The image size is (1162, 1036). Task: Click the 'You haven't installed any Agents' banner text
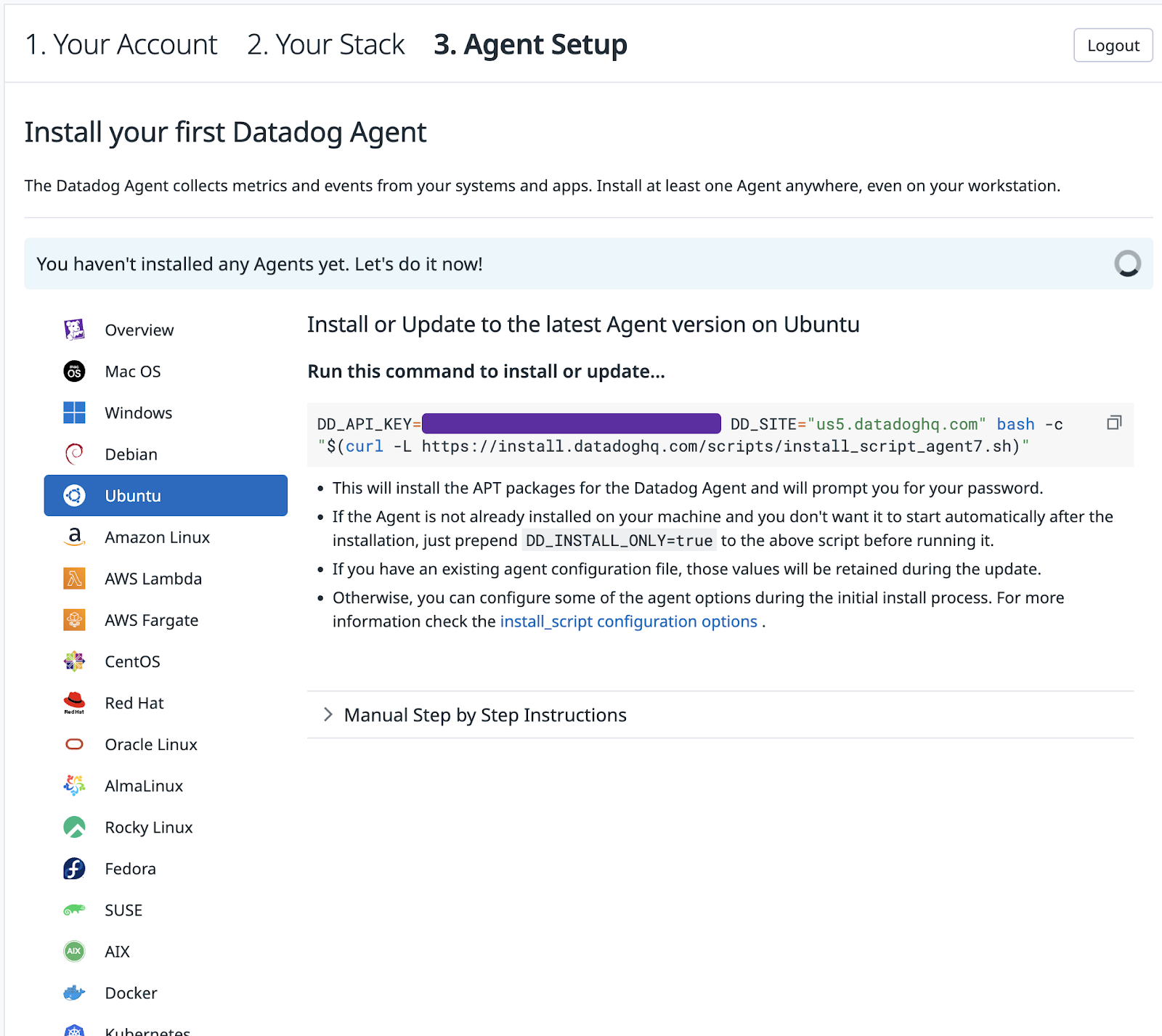259,264
